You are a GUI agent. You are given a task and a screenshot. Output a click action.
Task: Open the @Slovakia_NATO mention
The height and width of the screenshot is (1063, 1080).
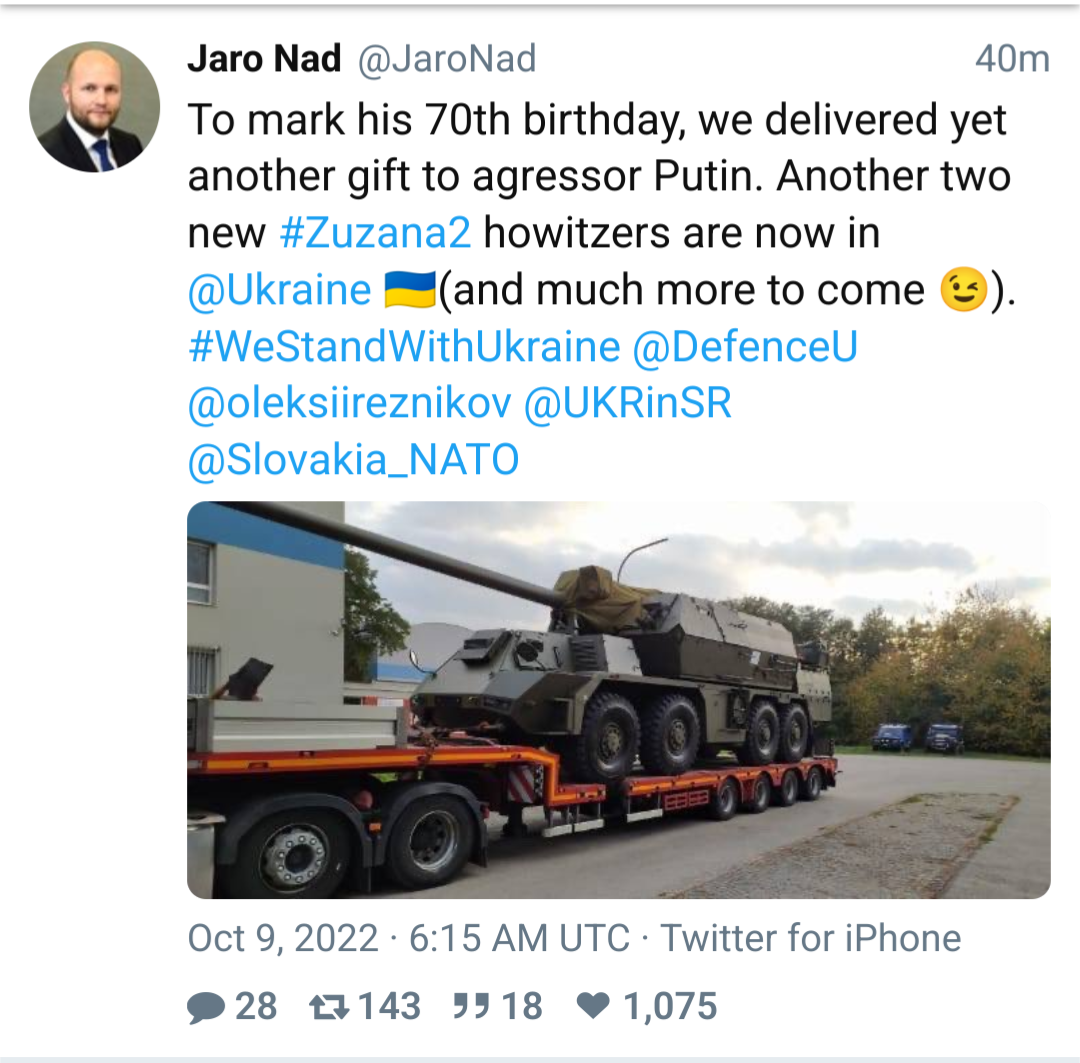pyautogui.click(x=354, y=460)
